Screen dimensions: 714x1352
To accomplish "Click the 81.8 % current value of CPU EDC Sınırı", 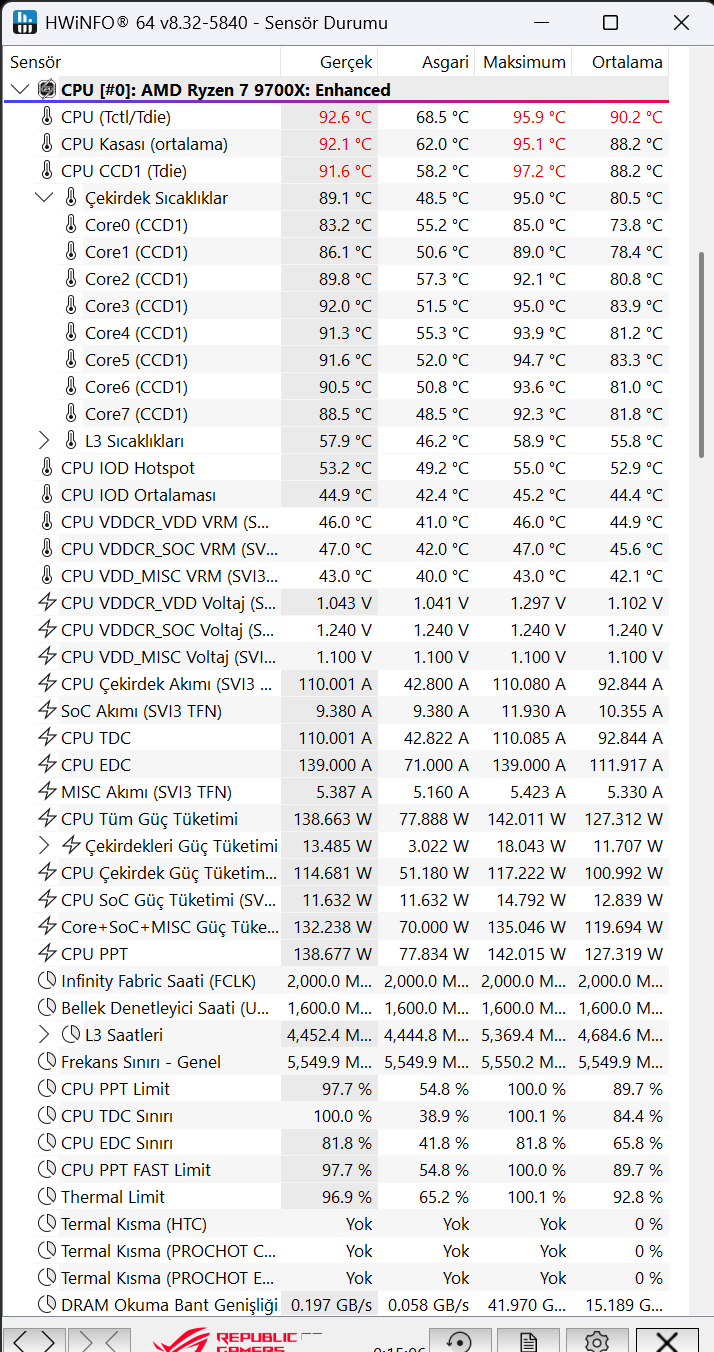I will point(348,1143).
